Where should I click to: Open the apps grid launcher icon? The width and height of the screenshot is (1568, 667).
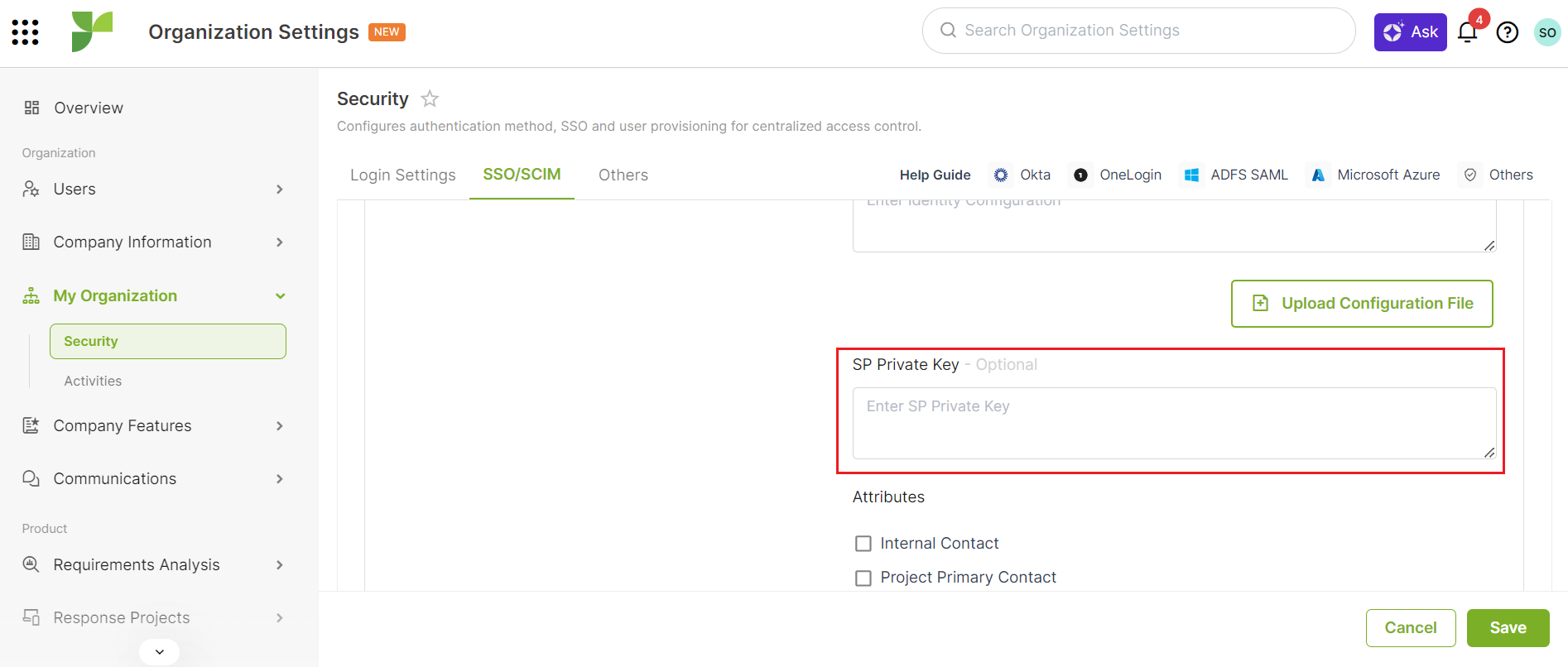click(25, 32)
